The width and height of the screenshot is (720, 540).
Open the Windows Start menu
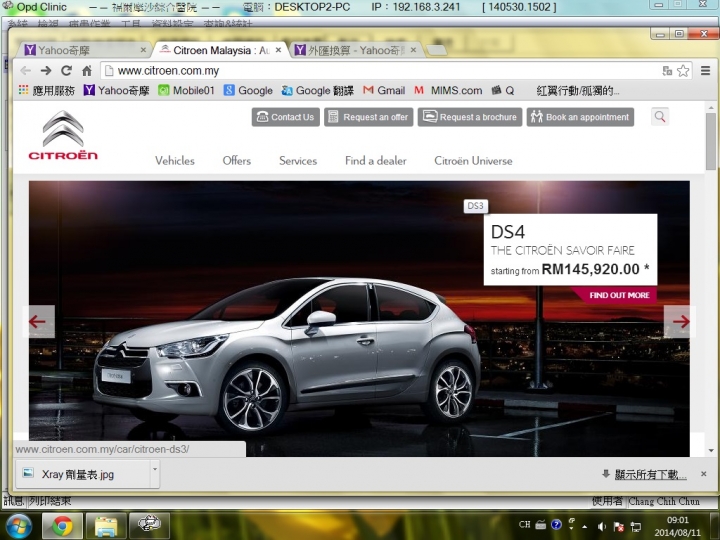coord(17,526)
